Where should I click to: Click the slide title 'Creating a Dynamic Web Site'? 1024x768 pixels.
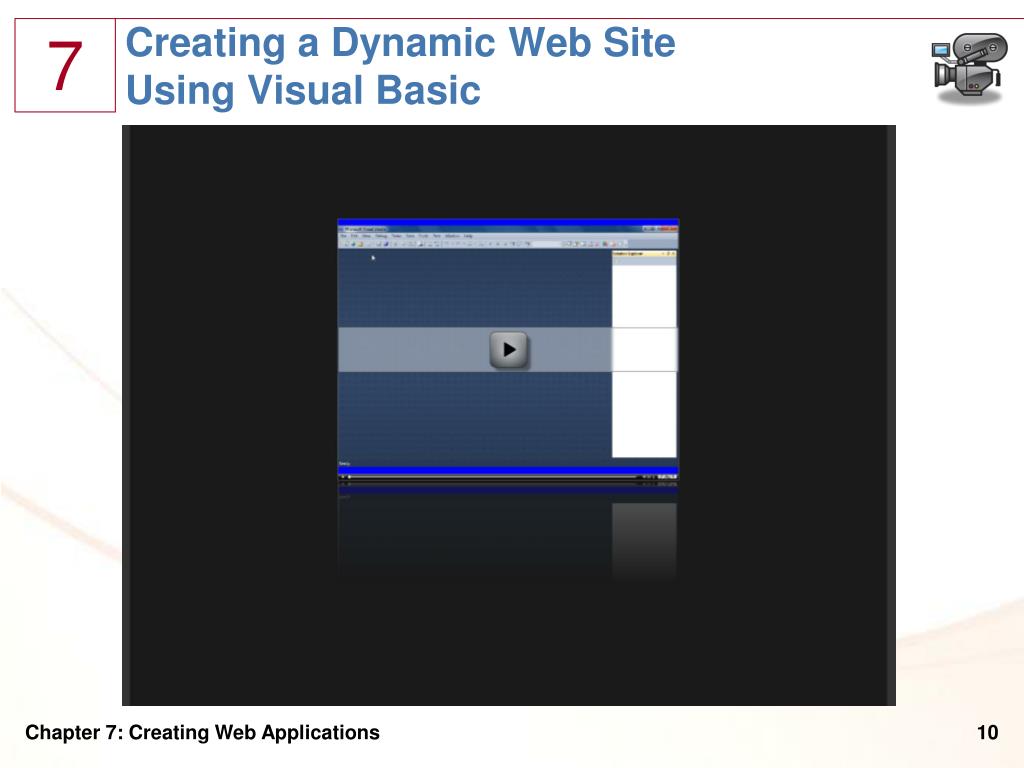pos(400,42)
